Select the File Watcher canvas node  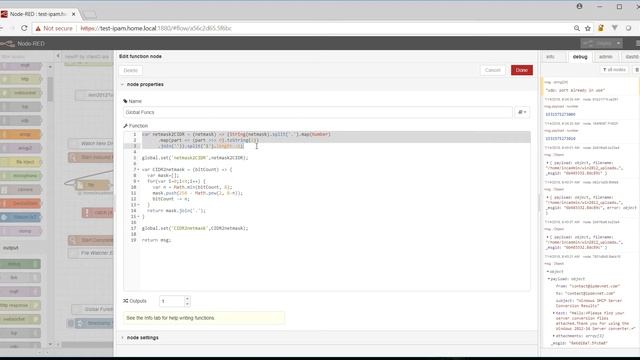point(92,253)
